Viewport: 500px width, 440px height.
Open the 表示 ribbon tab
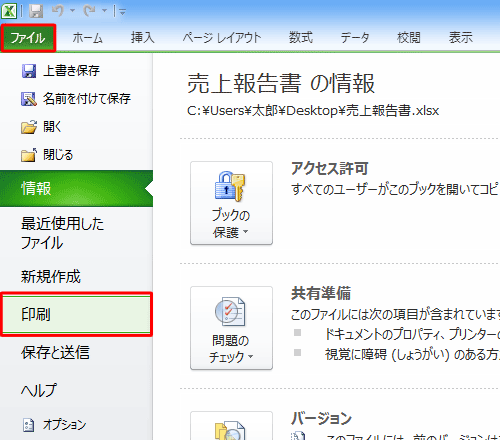[x=461, y=38]
